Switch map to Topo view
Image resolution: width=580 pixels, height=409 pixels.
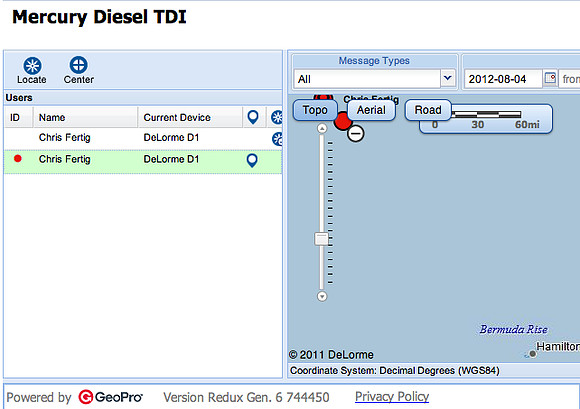point(315,110)
